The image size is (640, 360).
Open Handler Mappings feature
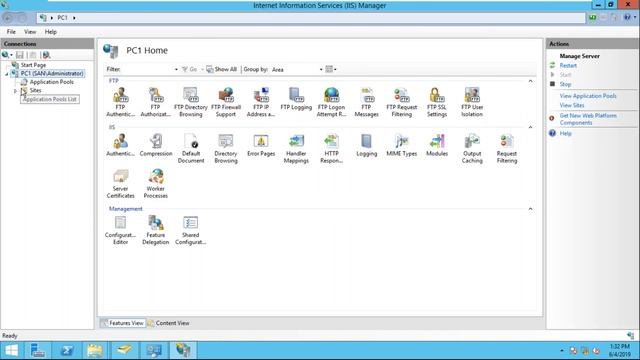pyautogui.click(x=296, y=149)
